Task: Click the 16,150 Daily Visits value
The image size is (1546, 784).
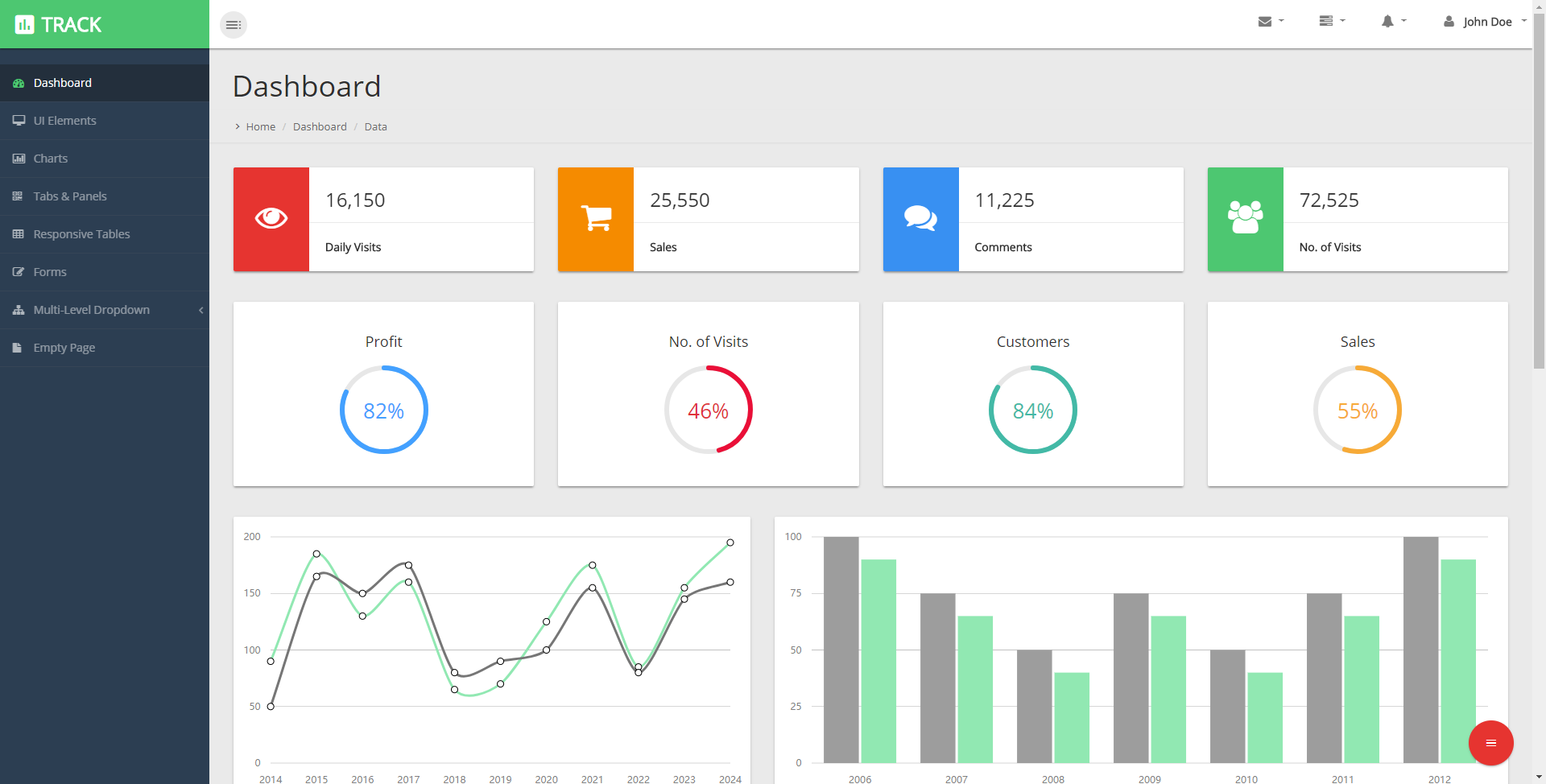Action: pyautogui.click(x=355, y=200)
